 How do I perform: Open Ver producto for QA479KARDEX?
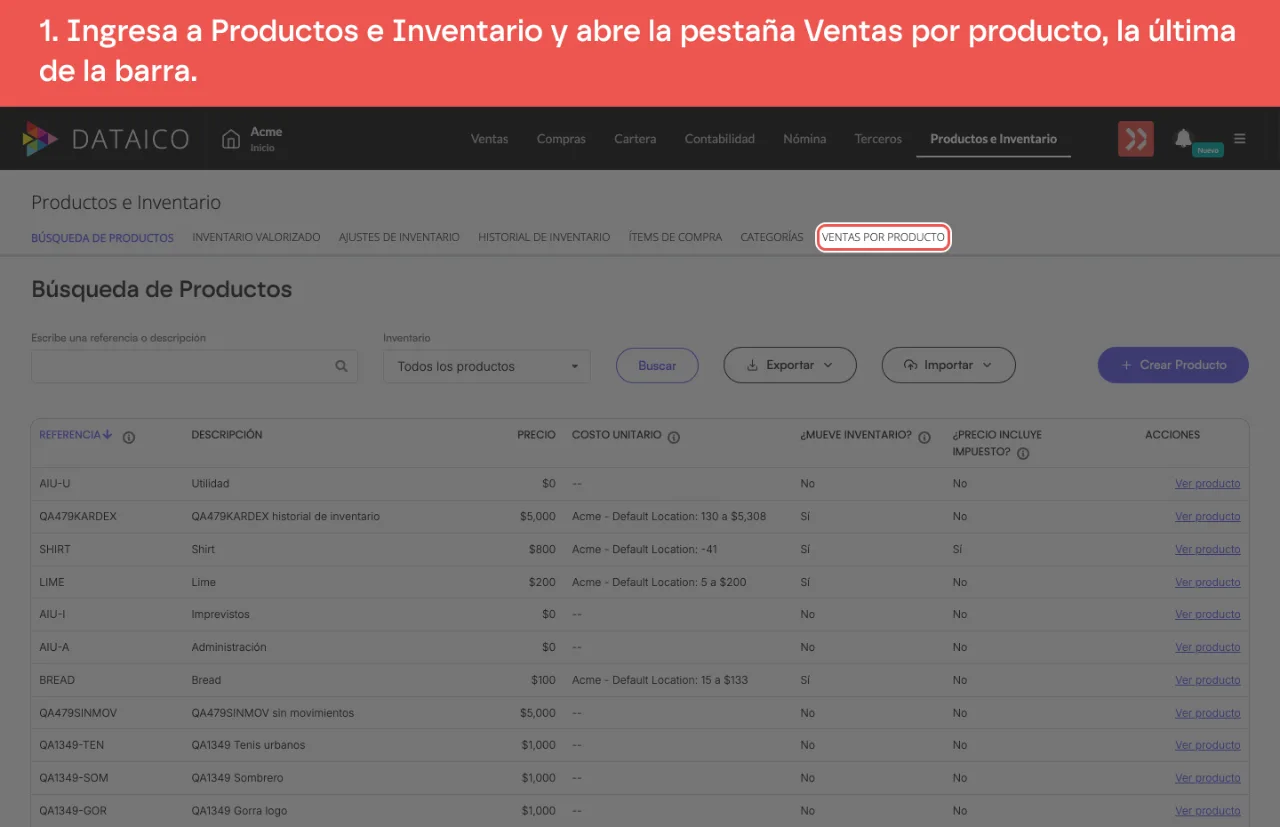[1207, 517]
